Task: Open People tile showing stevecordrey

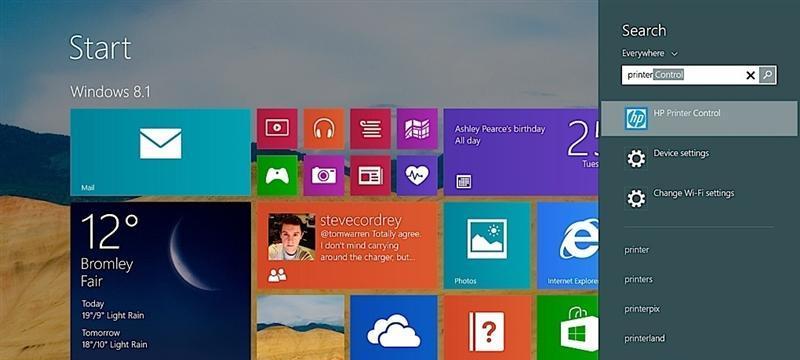Action: click(x=348, y=246)
